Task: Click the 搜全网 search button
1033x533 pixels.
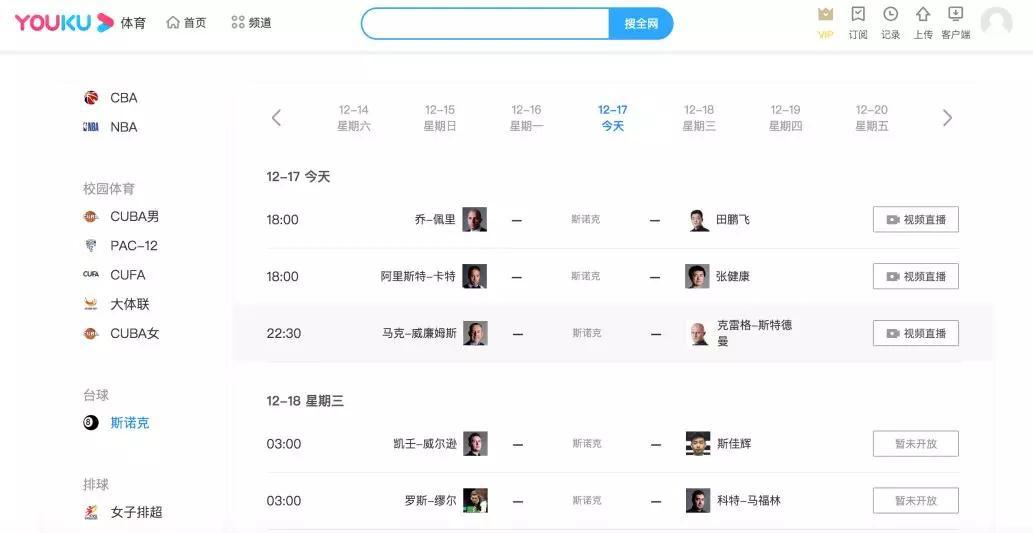Action: coord(640,24)
